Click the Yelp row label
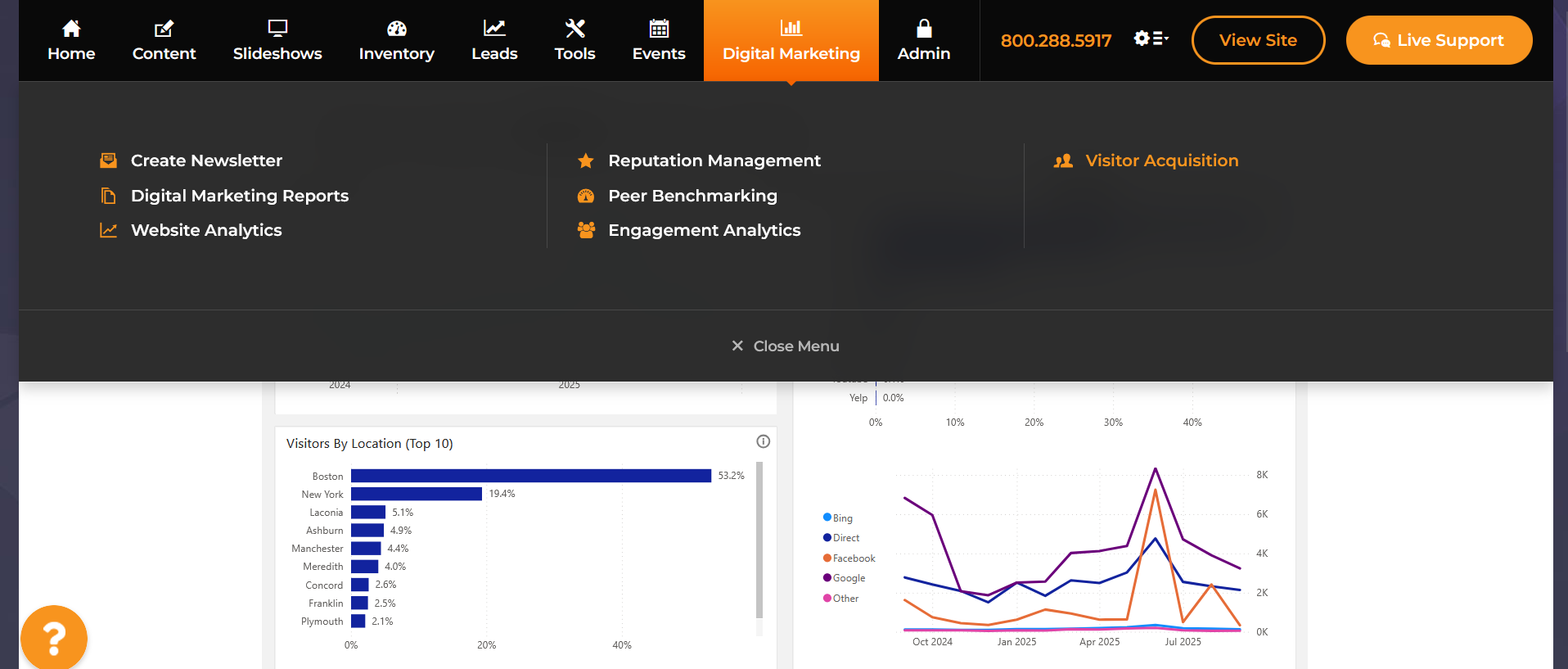The image size is (1568, 669). (x=858, y=398)
